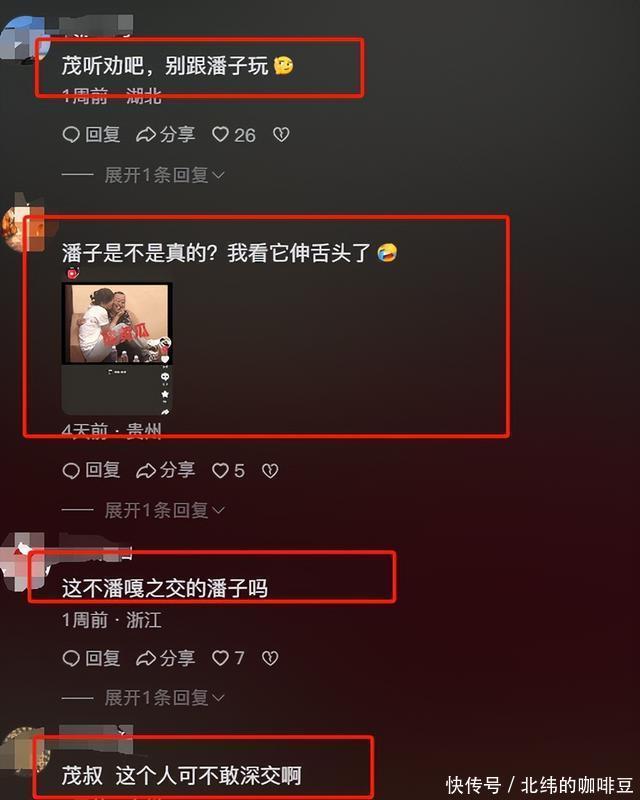
Task: Open the 茂叔 comment text
Action: point(181,776)
